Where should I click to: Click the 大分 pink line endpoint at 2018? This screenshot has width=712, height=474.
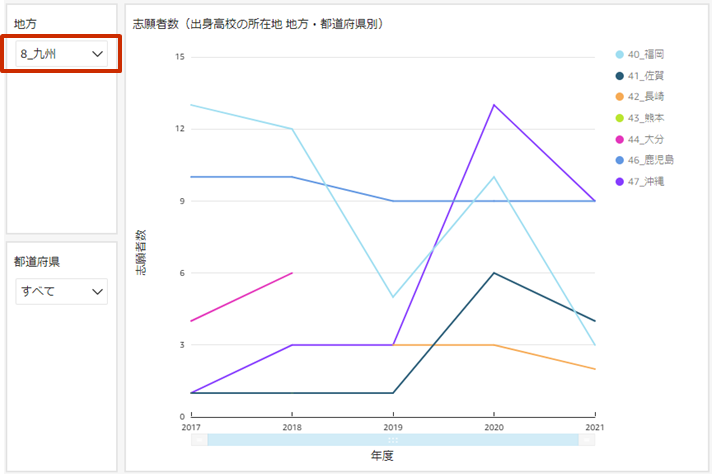pos(291,273)
